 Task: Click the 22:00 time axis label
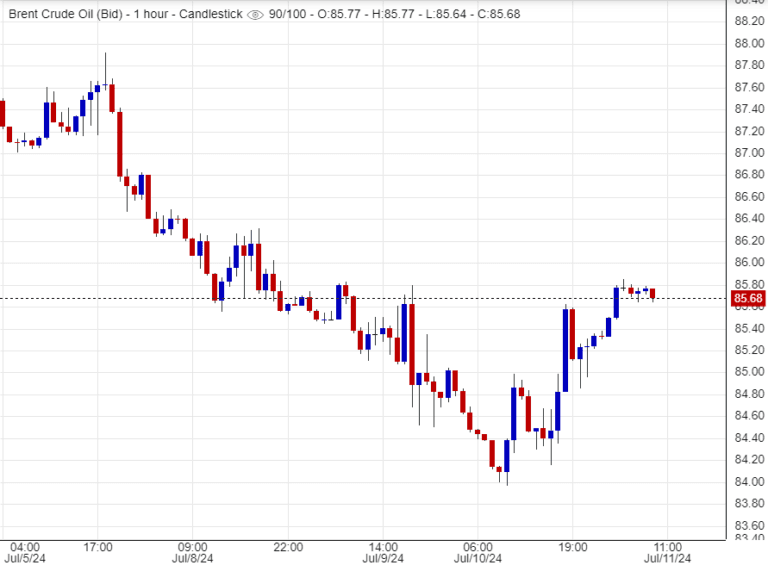click(288, 547)
